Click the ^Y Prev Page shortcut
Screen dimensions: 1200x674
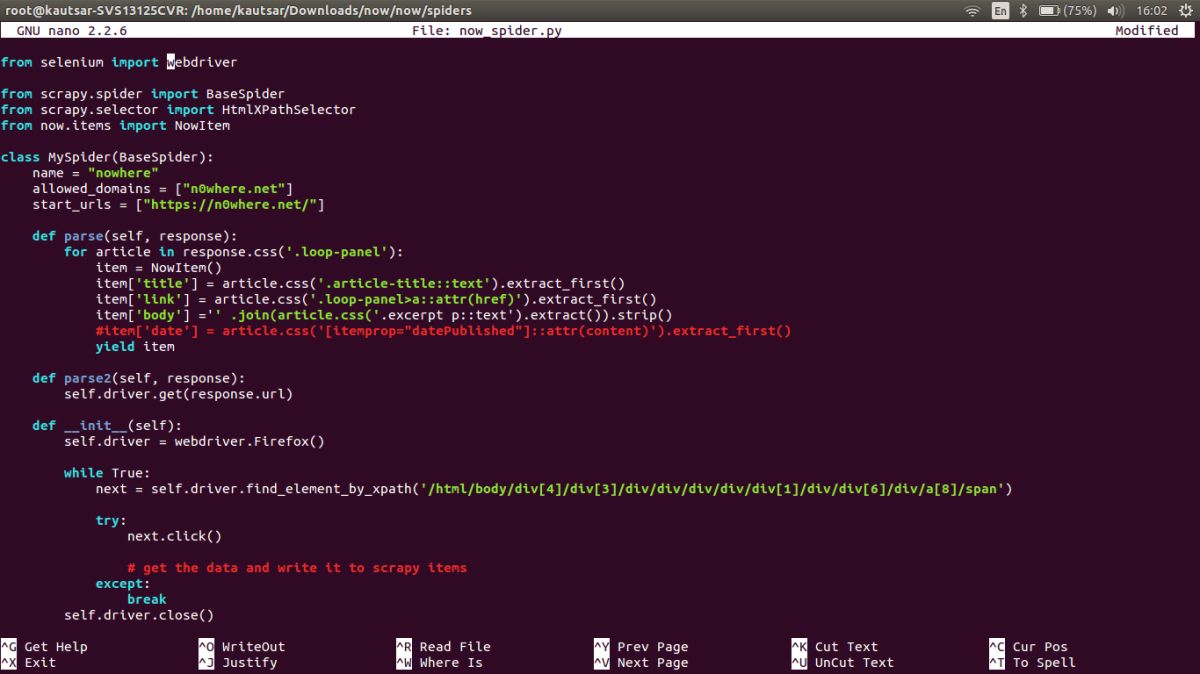pyautogui.click(x=641, y=646)
